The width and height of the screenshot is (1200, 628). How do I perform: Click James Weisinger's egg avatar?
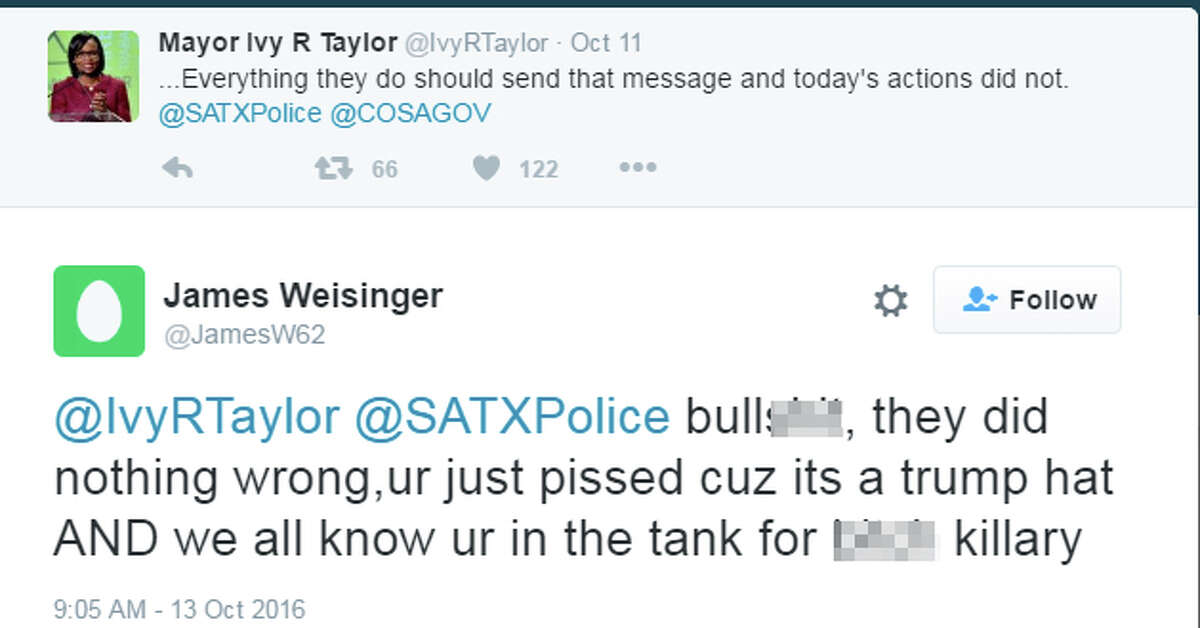pyautogui.click(x=99, y=311)
